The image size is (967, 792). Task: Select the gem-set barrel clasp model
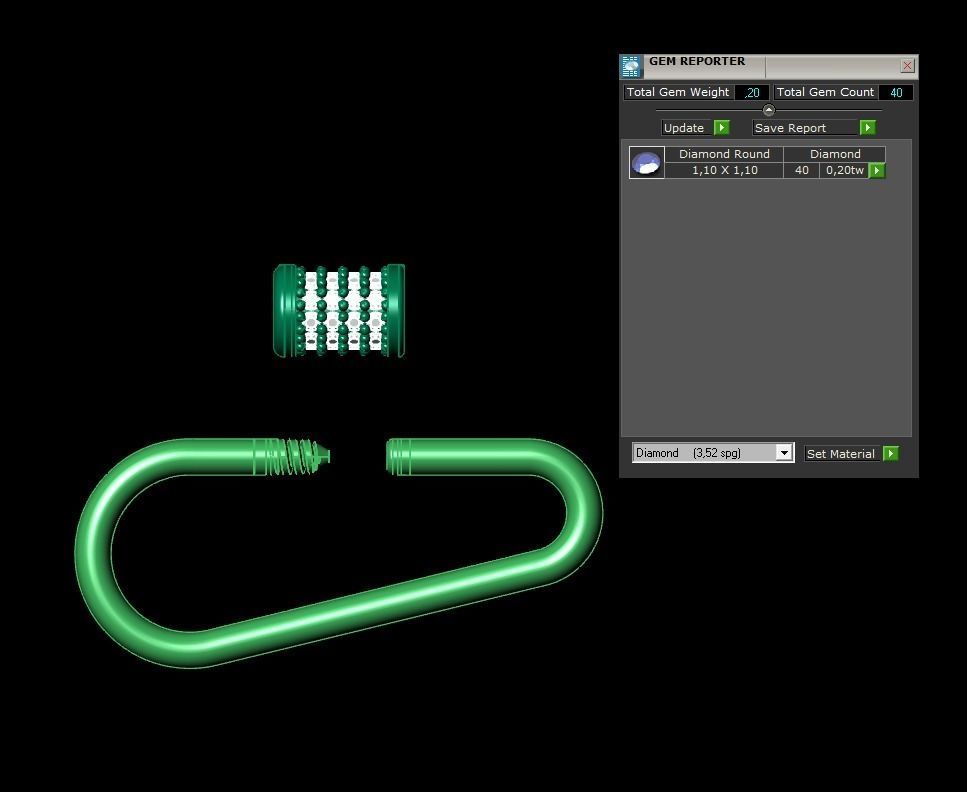(339, 311)
